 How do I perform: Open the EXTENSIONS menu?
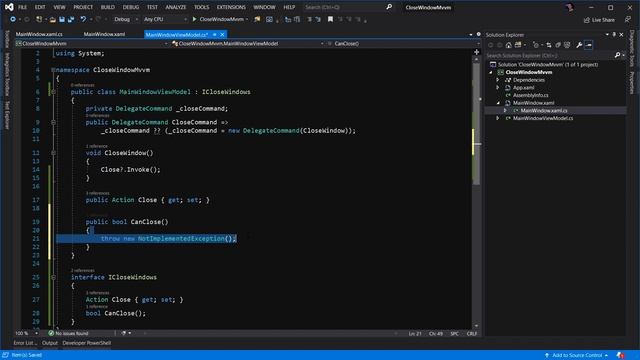[x=231, y=7]
